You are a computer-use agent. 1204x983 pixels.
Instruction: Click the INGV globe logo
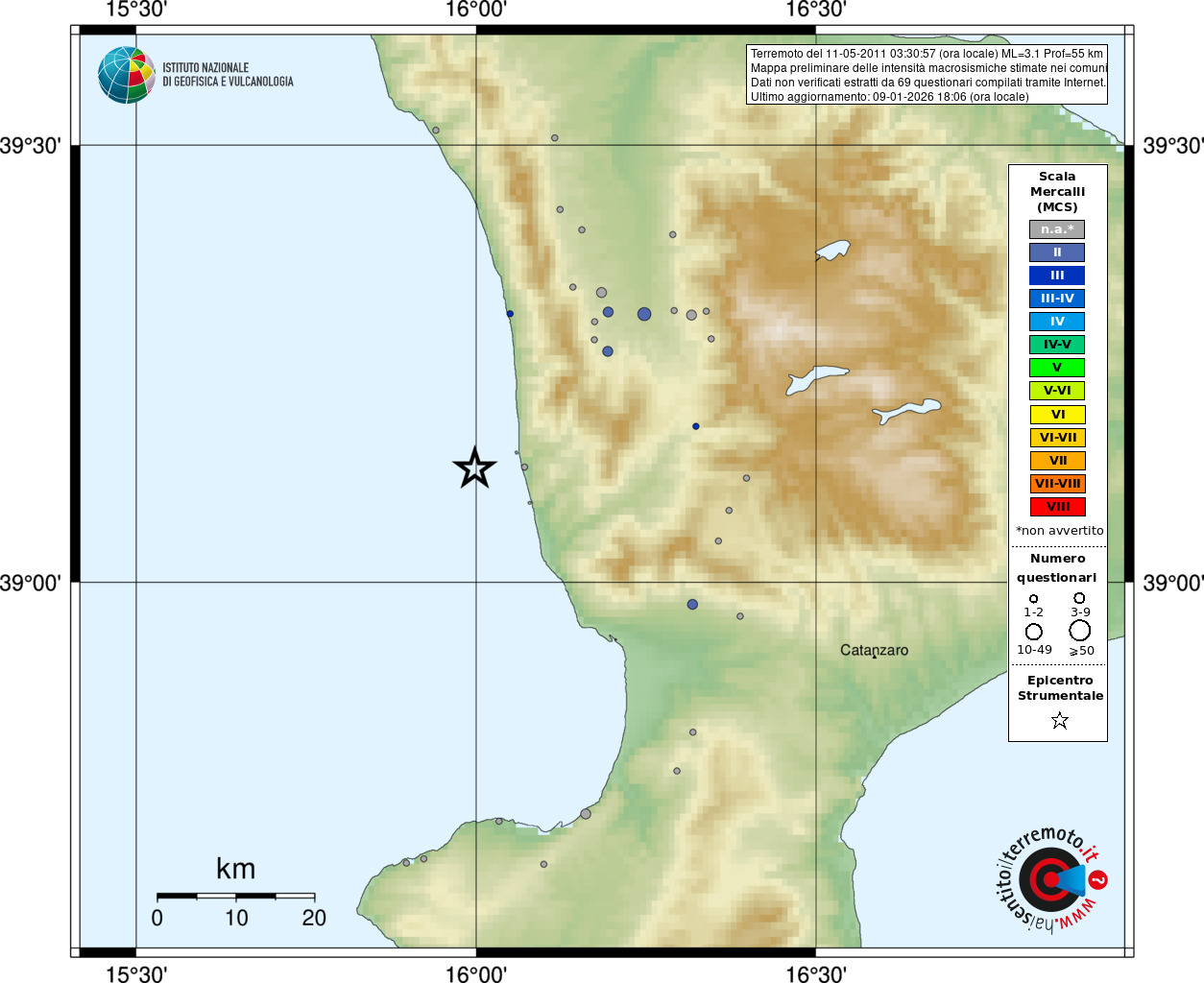(127, 75)
